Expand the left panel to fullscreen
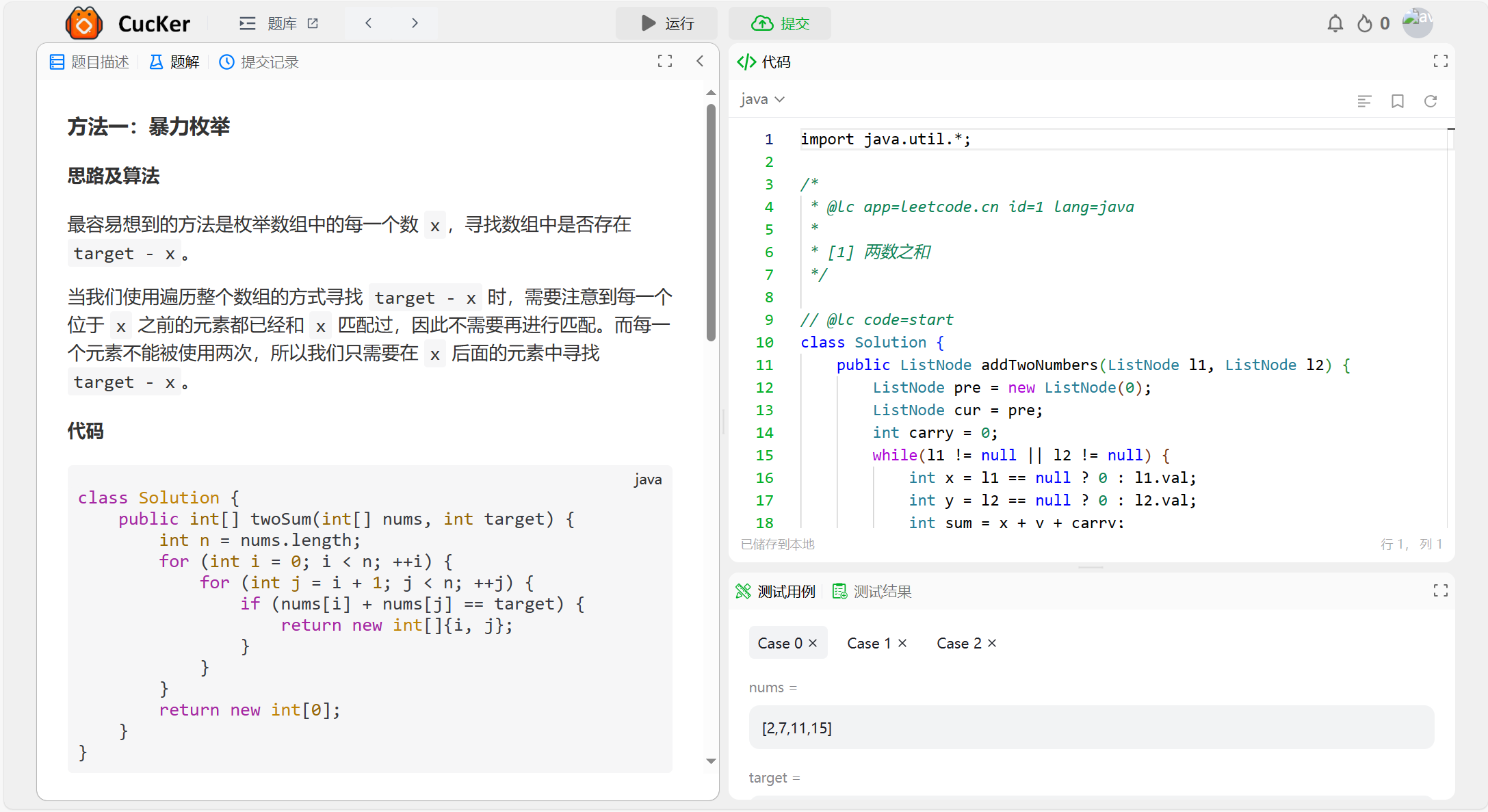This screenshot has height=812, width=1488. 664,62
